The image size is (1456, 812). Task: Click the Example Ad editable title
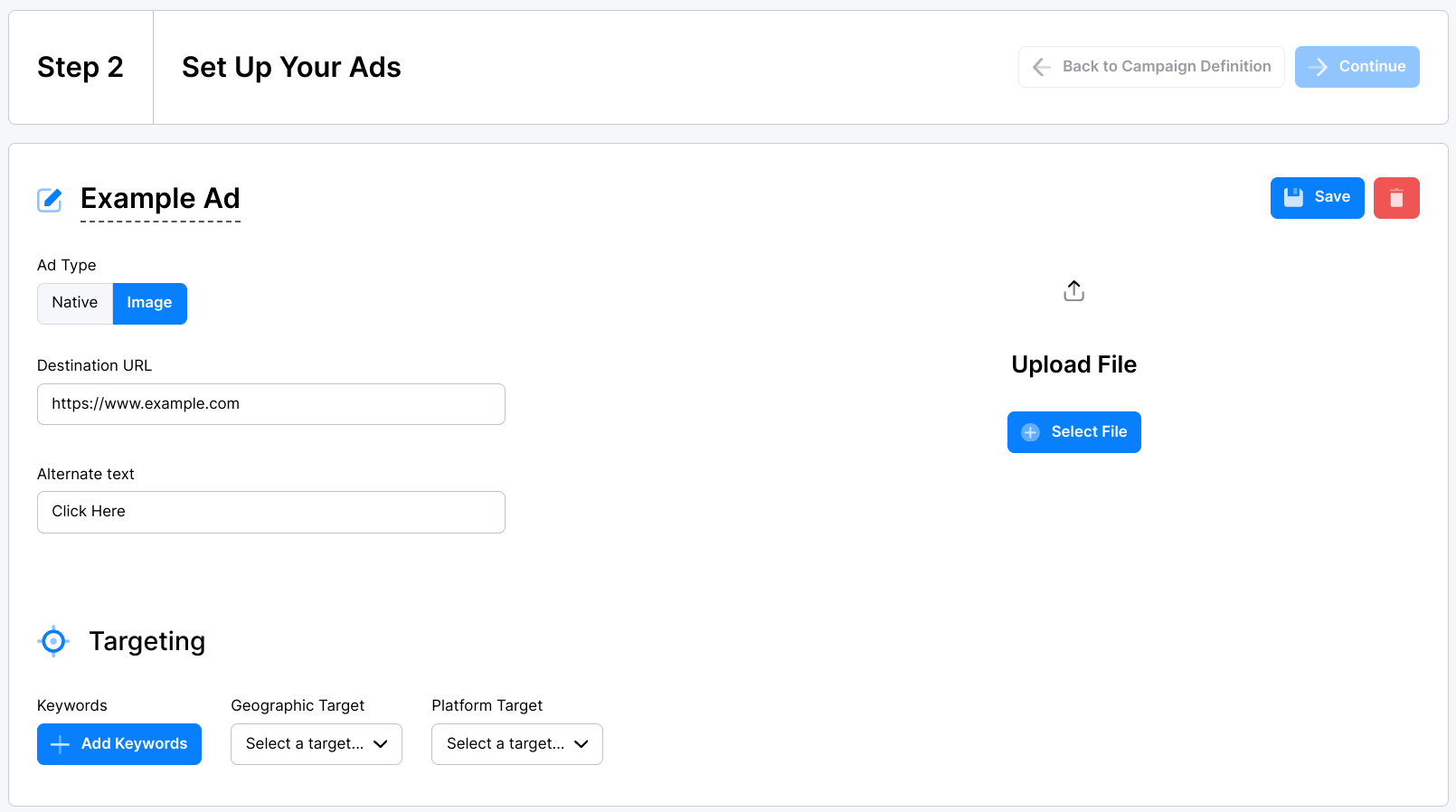click(x=160, y=199)
